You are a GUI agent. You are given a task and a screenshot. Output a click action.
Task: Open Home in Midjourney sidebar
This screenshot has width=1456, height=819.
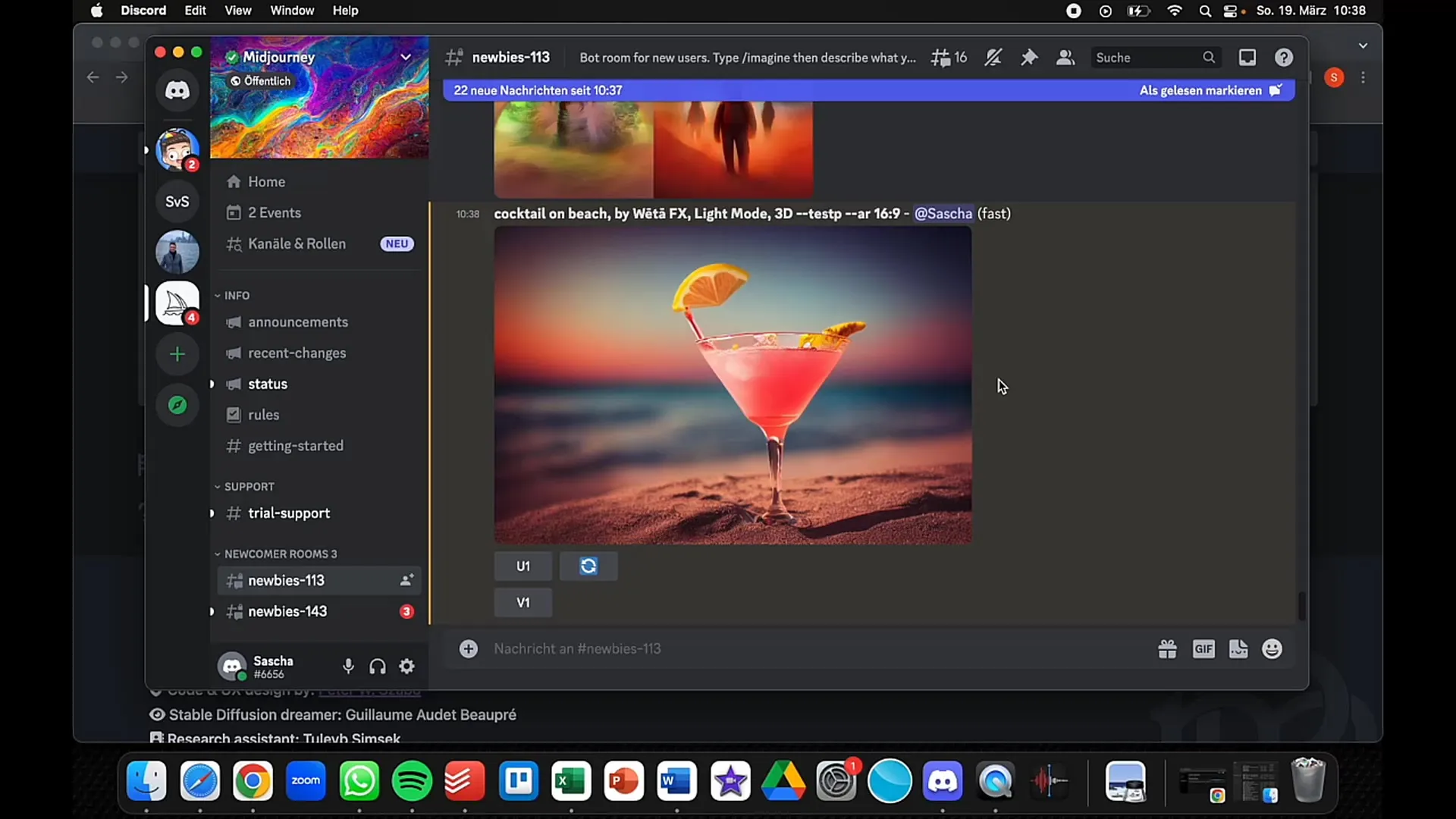click(x=319, y=182)
